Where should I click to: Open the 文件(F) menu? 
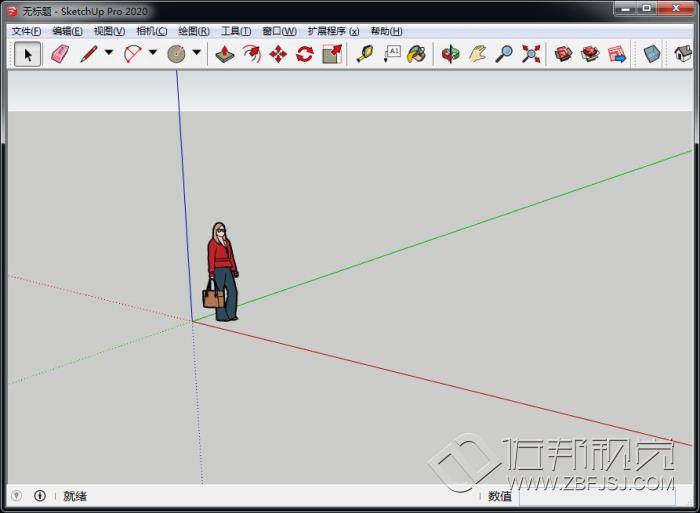[26, 31]
